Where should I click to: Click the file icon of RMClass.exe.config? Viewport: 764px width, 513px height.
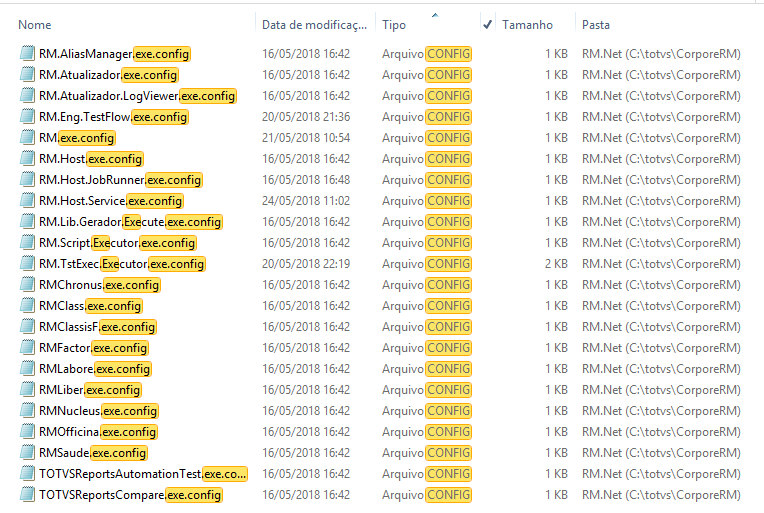click(27, 305)
